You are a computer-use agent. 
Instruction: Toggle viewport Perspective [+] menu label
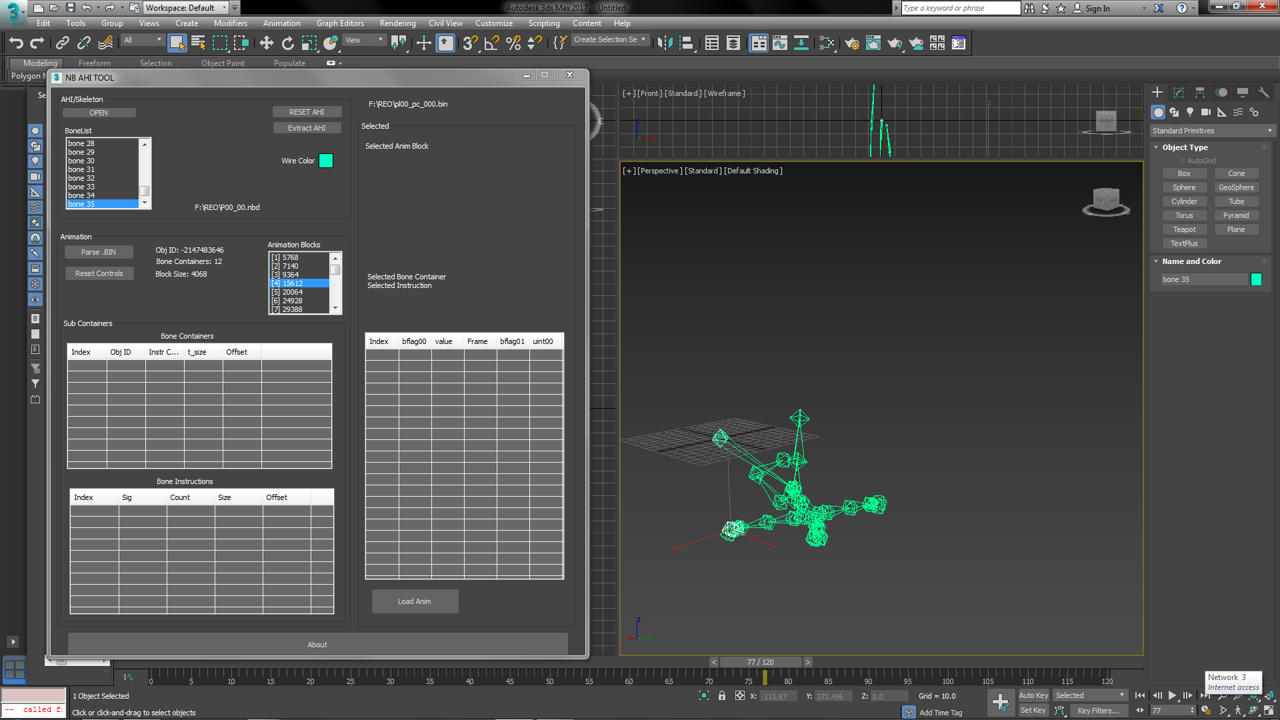tap(629, 171)
